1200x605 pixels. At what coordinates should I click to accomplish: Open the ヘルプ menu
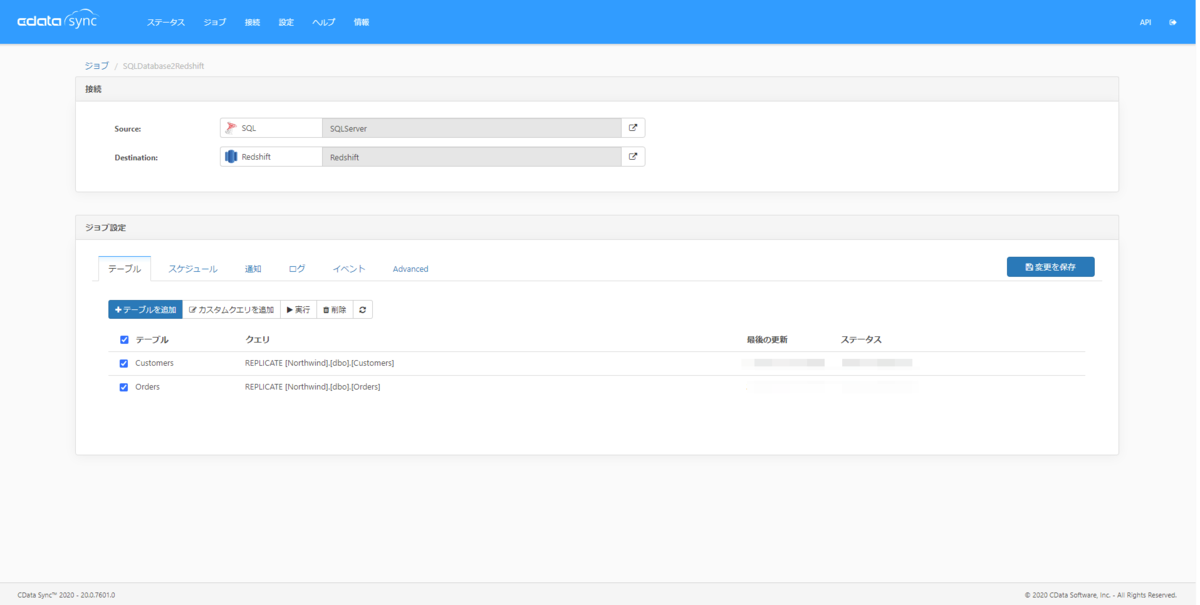[324, 22]
